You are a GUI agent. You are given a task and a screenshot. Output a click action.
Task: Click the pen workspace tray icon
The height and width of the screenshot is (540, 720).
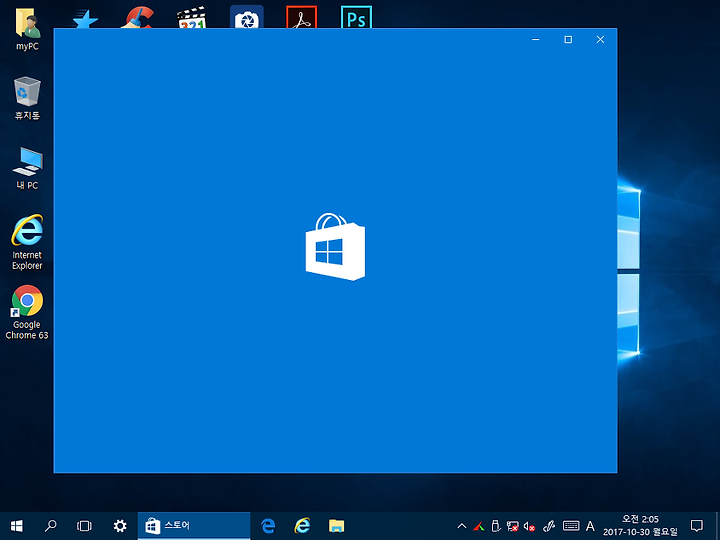pos(549,526)
